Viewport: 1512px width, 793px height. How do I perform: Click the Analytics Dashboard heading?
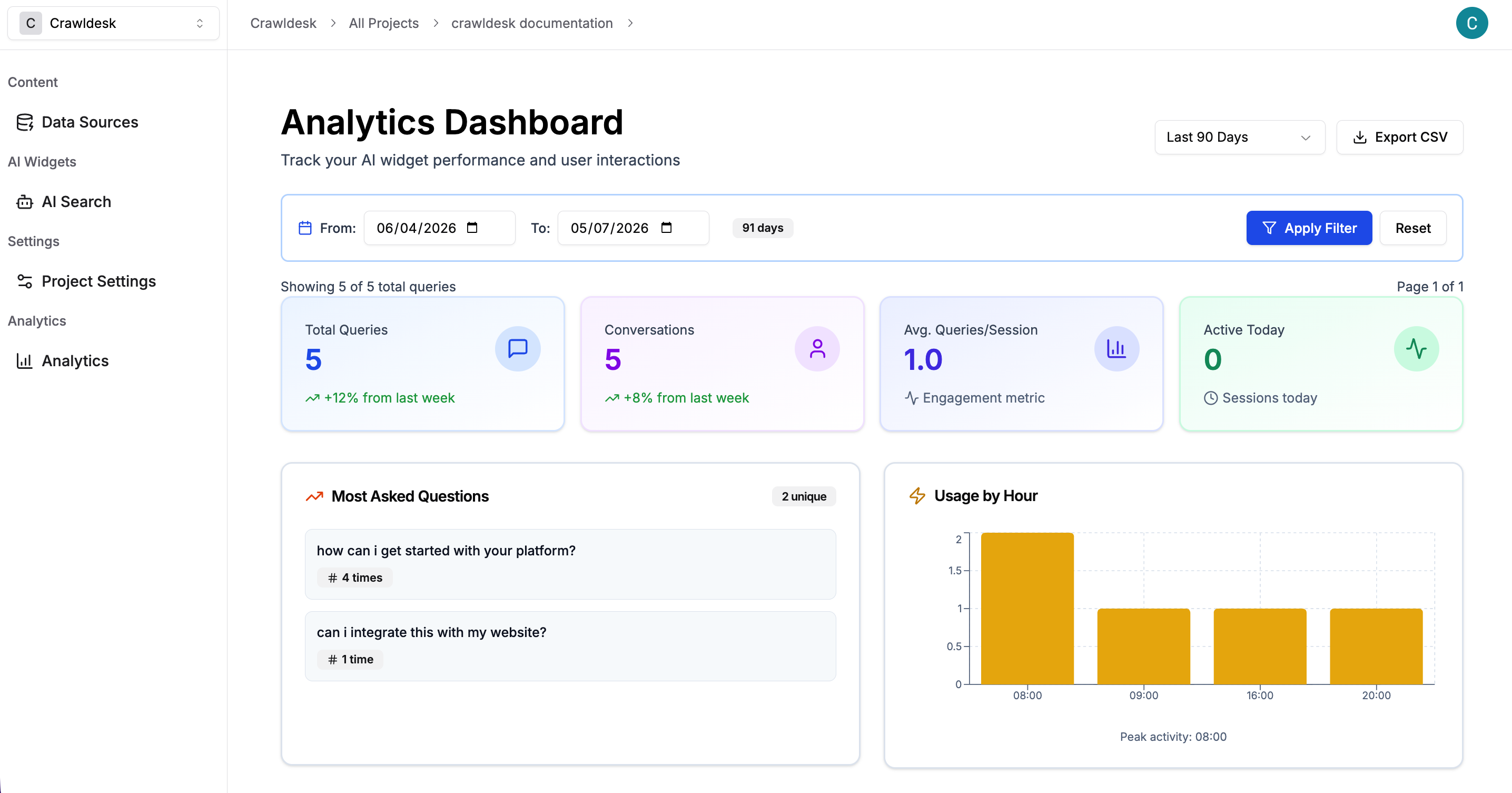coord(452,122)
